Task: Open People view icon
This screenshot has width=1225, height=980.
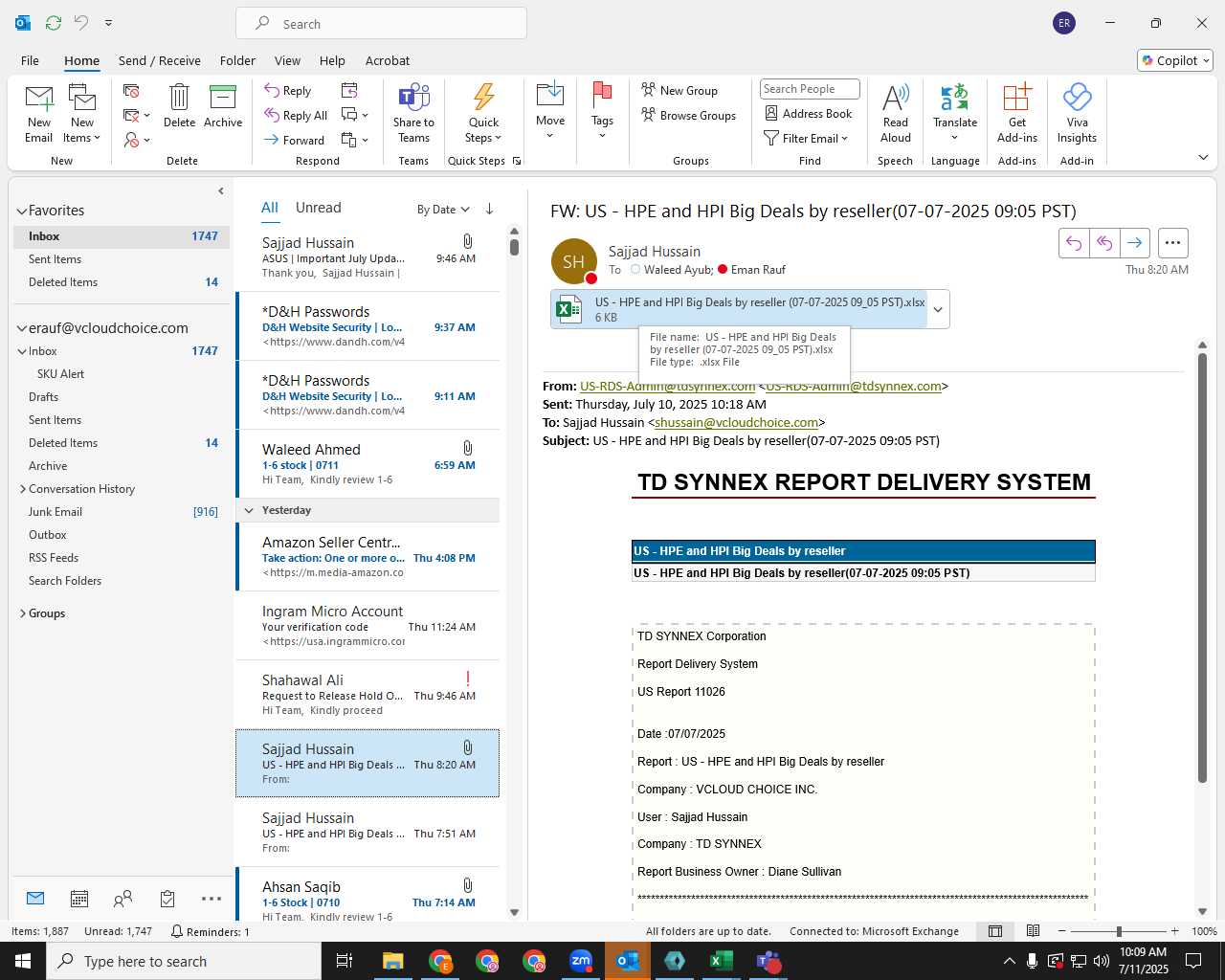Action: pyautogui.click(x=122, y=899)
